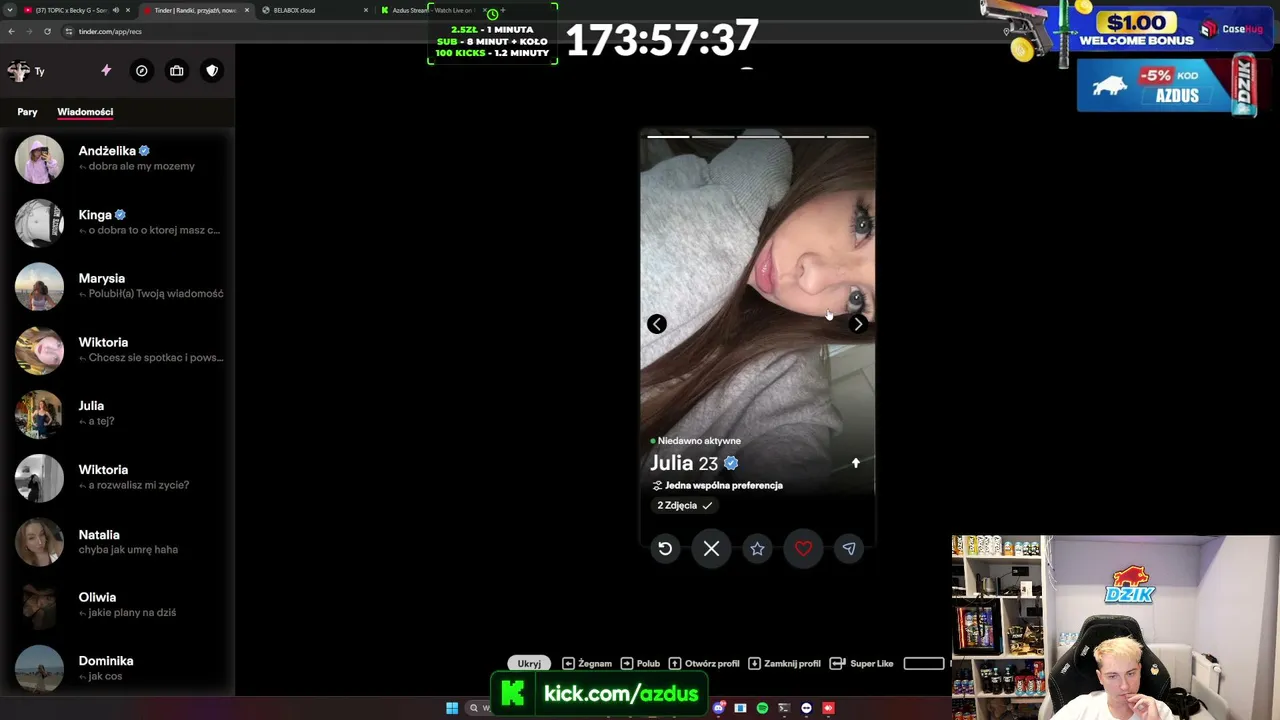Click the '2 Zdjęcia' badge on Julia's card
This screenshot has width=1280, height=720.
pos(685,505)
